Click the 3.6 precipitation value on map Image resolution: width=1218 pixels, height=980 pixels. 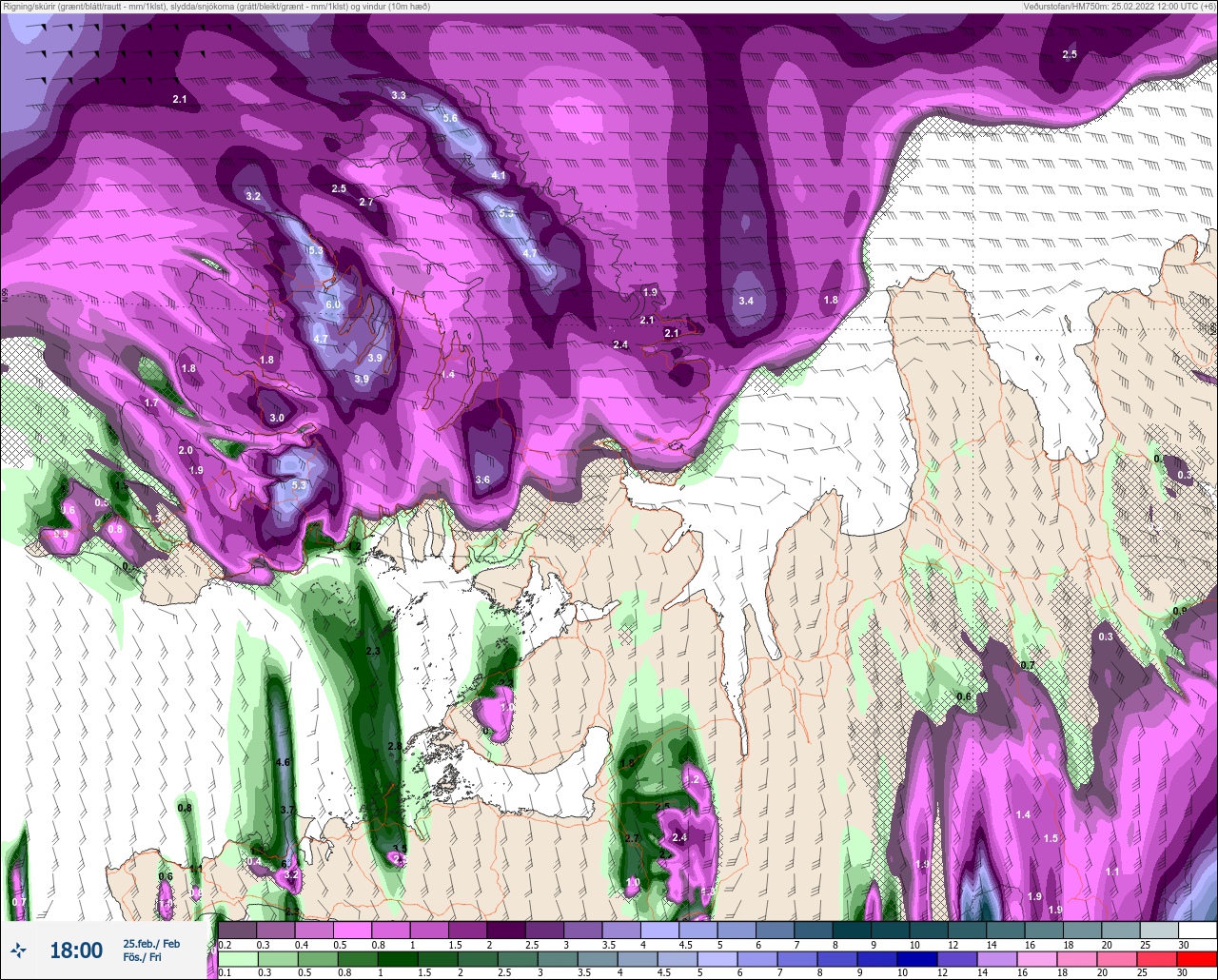coord(482,480)
